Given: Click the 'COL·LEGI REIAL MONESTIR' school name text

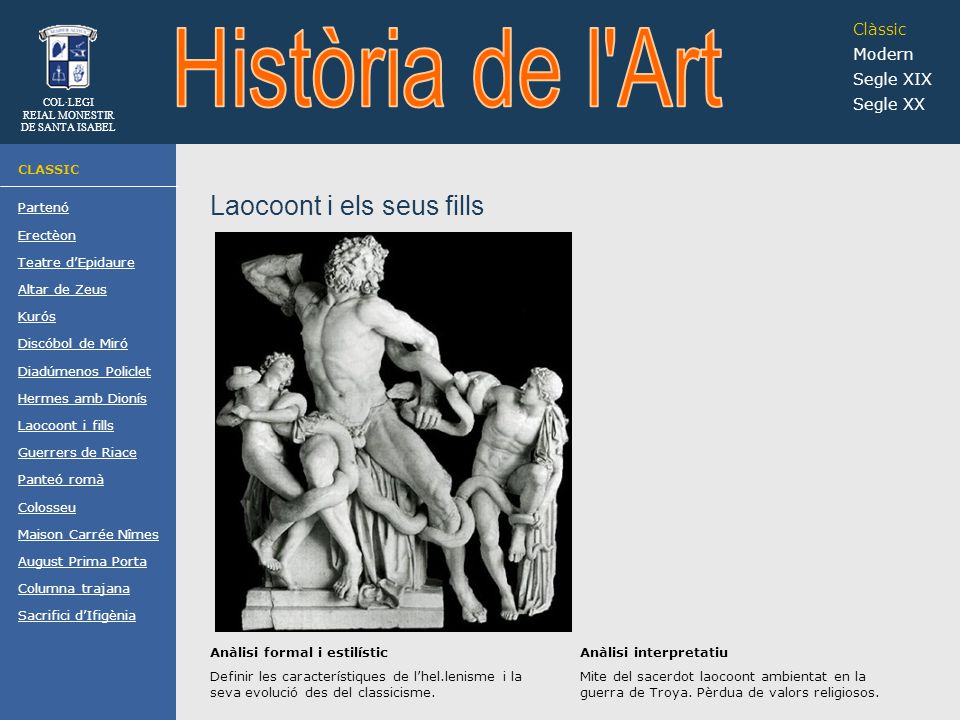Looking at the screenshot, I should point(68,114).
